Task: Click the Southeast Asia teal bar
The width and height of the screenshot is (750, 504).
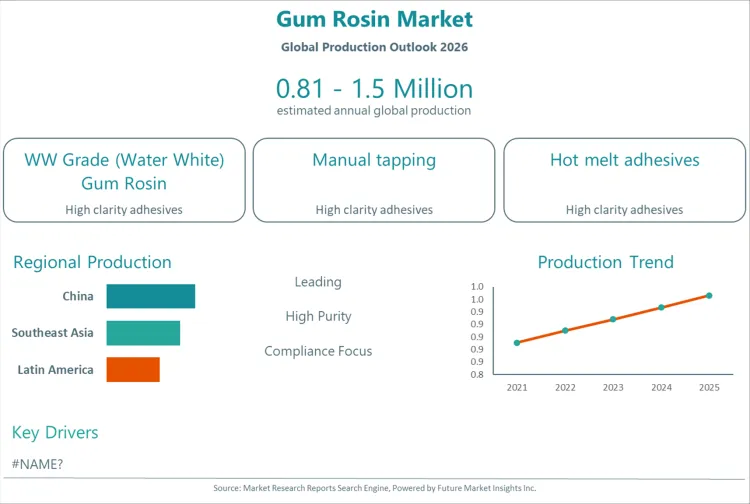Action: (x=143, y=333)
